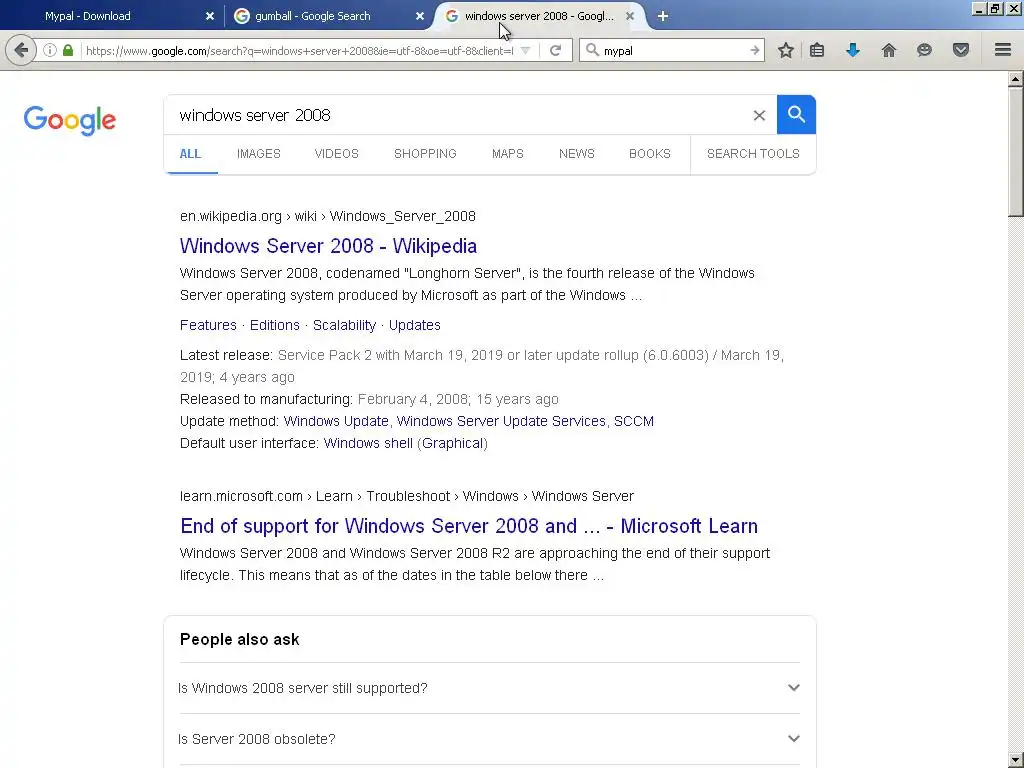Reload the page with the refresh icon

[555, 50]
